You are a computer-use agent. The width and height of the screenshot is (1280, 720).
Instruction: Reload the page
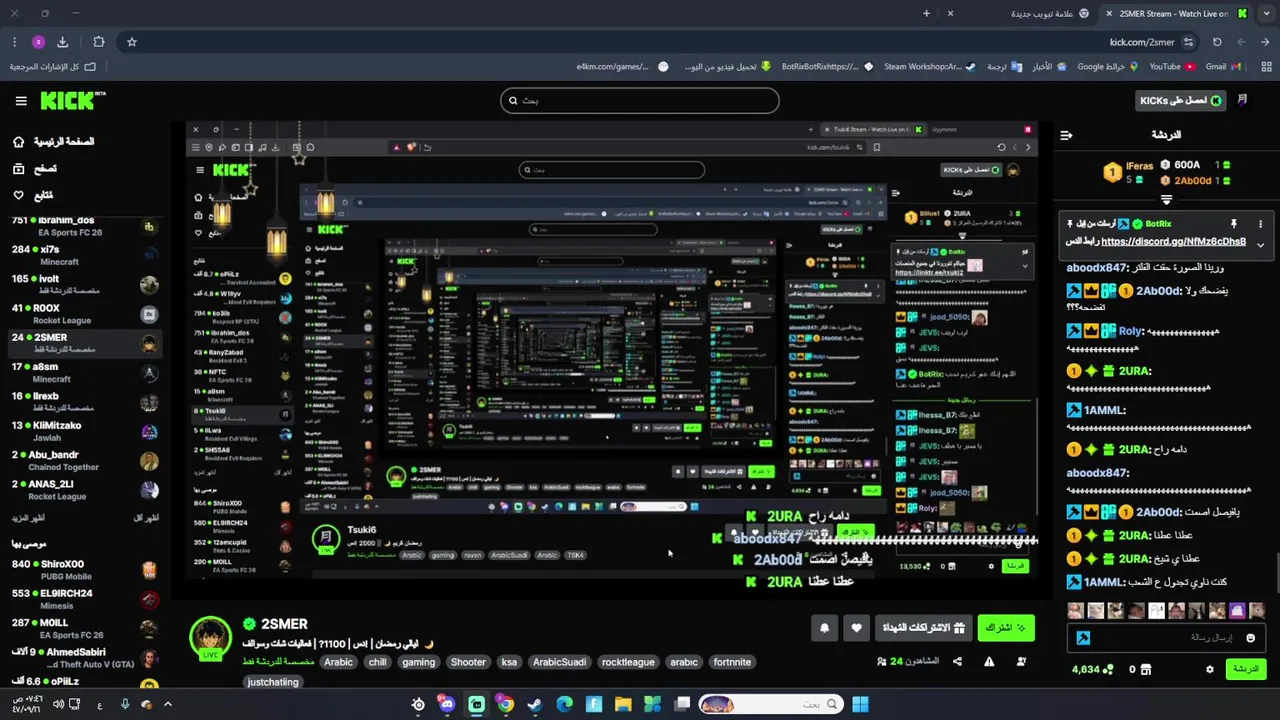pyautogui.click(x=1217, y=42)
